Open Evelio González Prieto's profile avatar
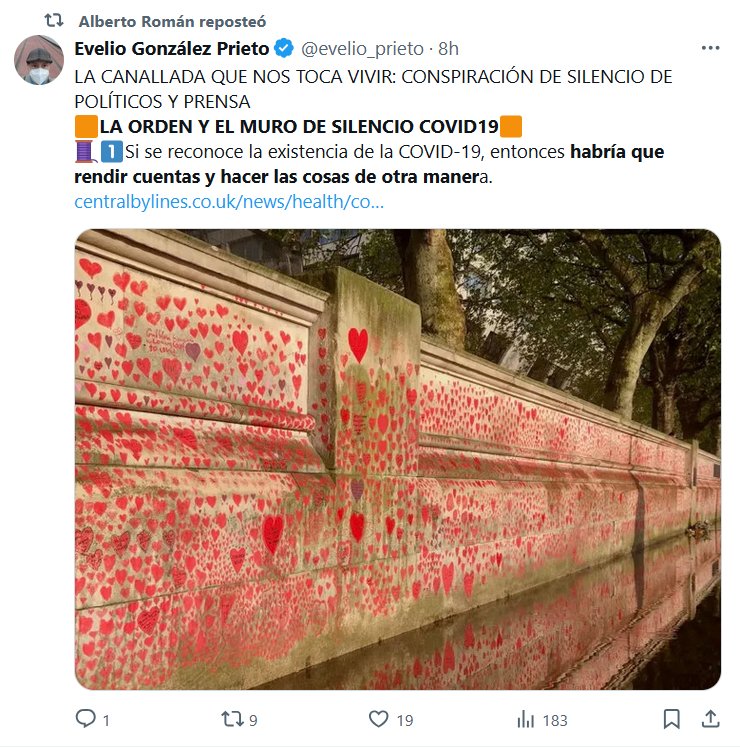 click(39, 60)
